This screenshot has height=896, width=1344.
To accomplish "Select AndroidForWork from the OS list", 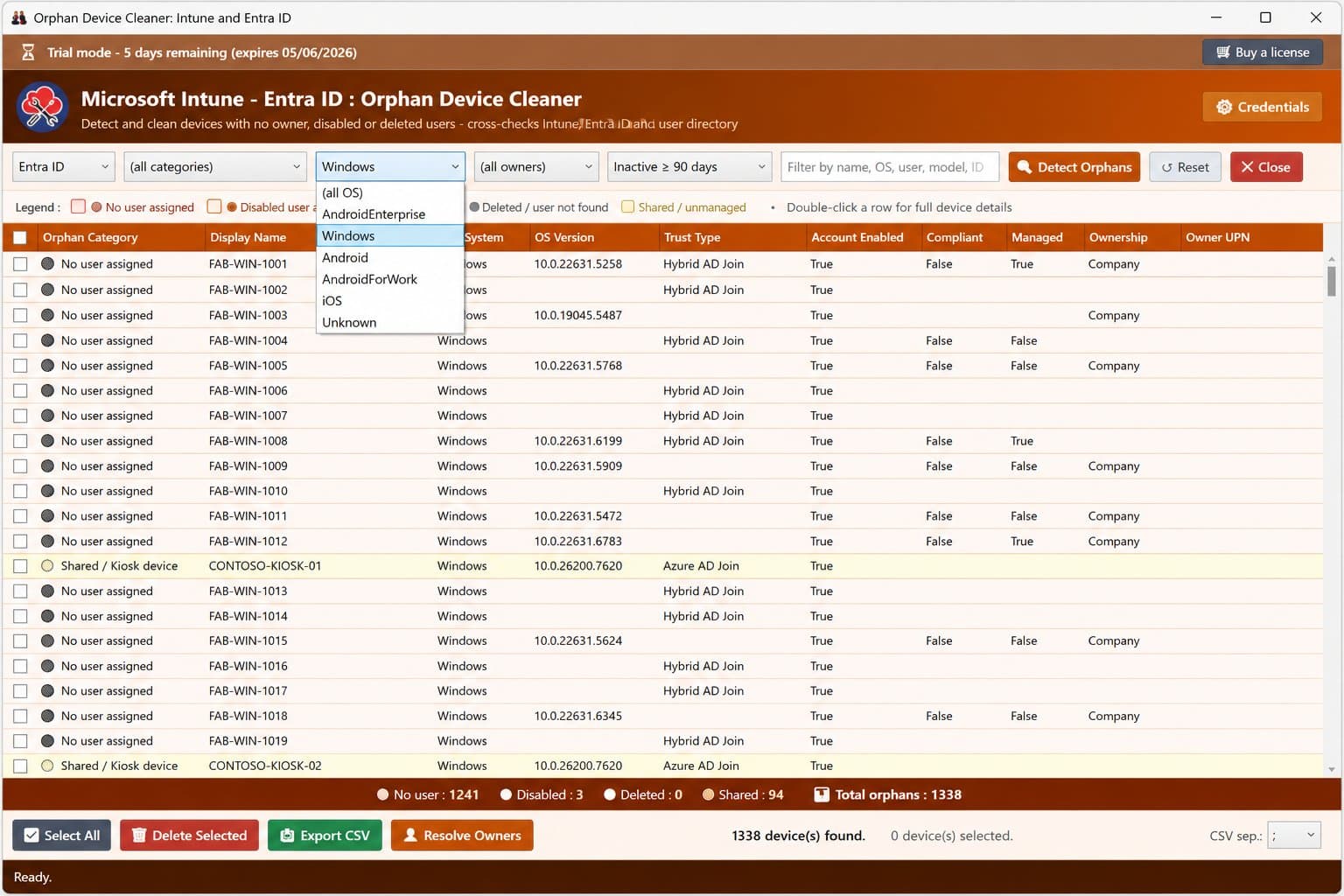I will (x=389, y=279).
